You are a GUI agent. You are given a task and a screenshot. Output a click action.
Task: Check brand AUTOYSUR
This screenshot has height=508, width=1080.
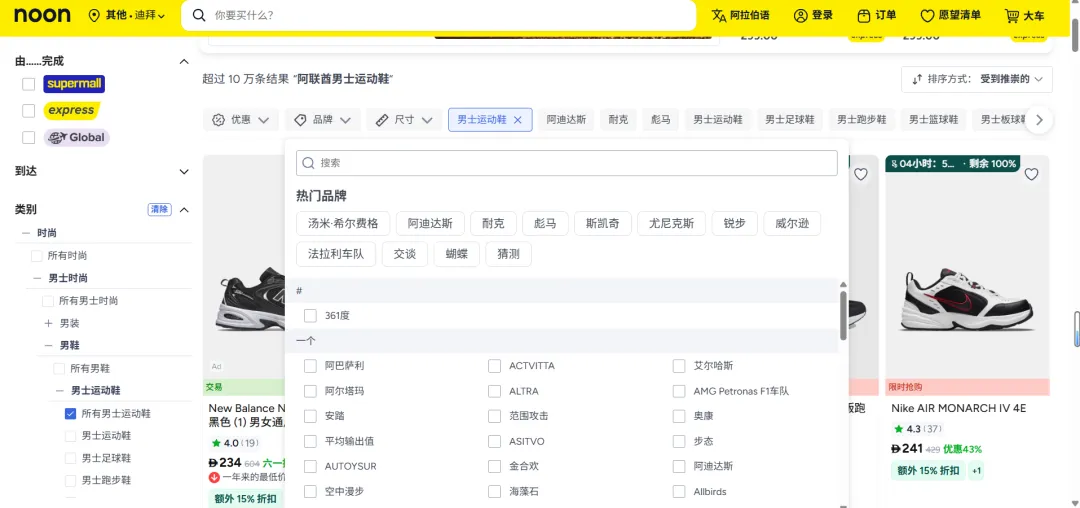tap(311, 466)
